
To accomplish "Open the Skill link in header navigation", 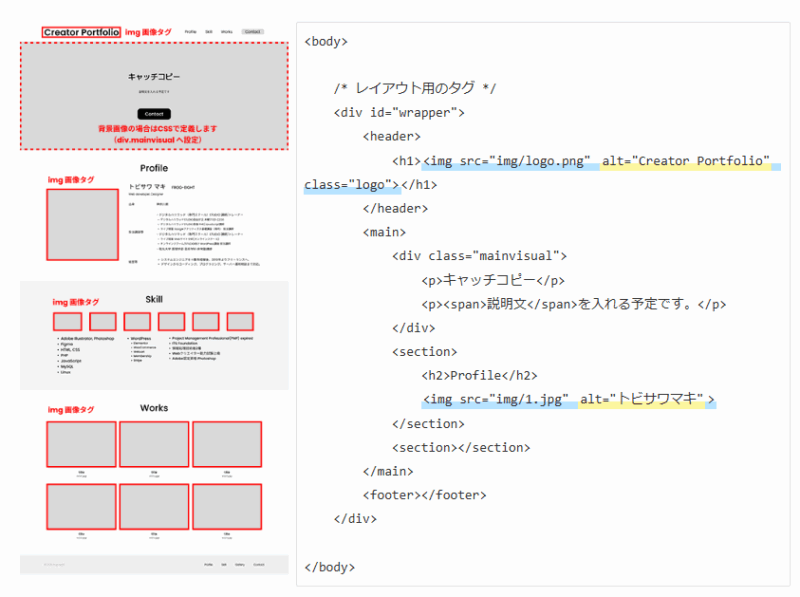I will (209, 32).
